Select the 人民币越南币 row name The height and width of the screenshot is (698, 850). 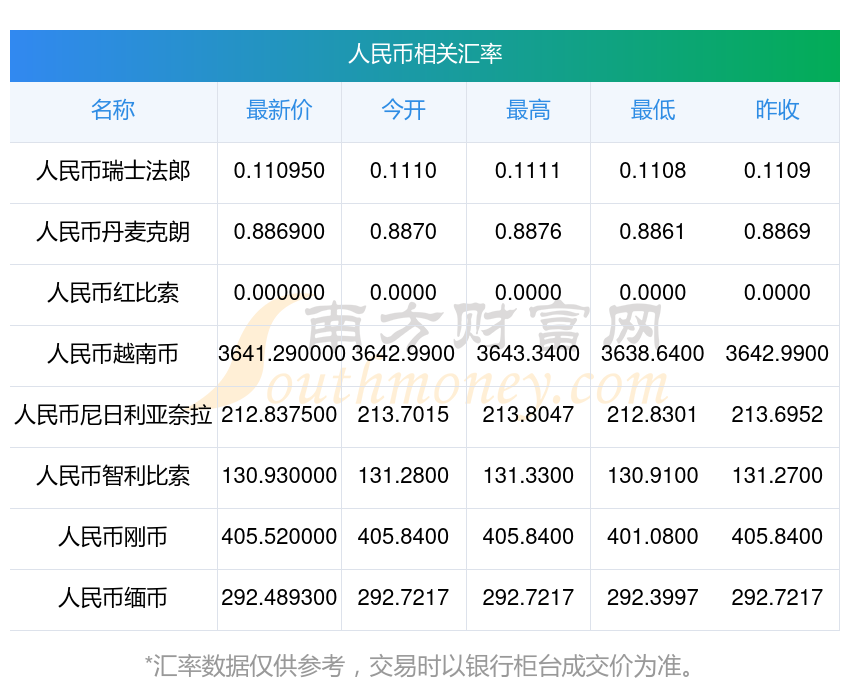tap(113, 354)
